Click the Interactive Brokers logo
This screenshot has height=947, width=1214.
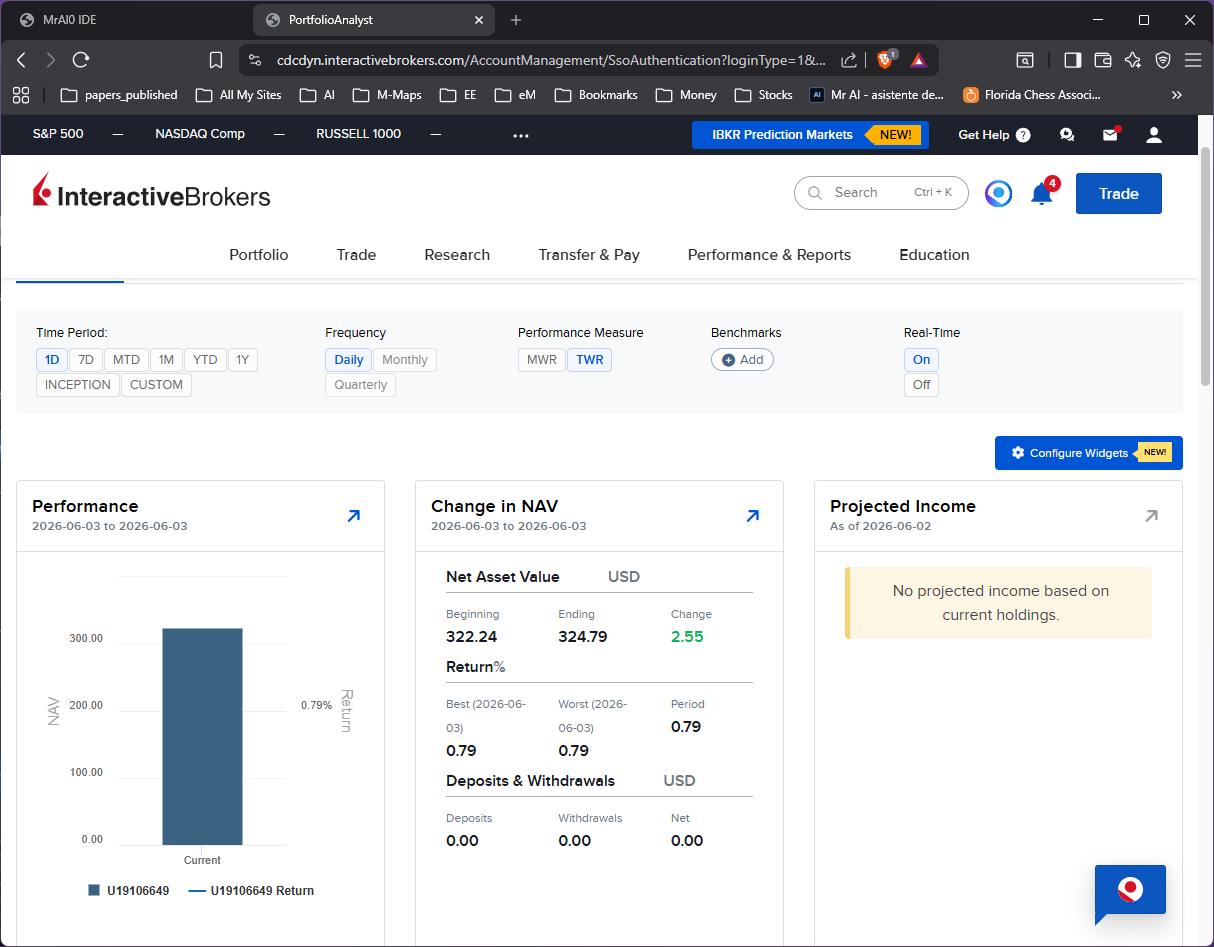tap(152, 192)
